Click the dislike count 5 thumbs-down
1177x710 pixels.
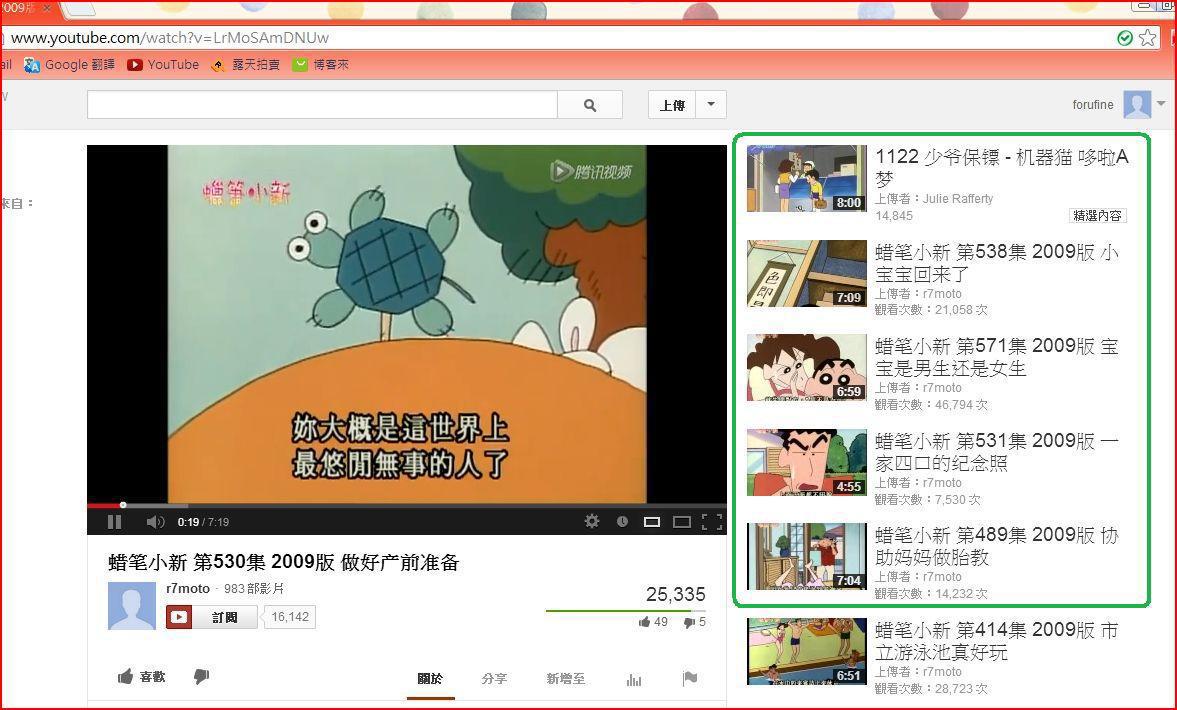pyautogui.click(x=694, y=621)
